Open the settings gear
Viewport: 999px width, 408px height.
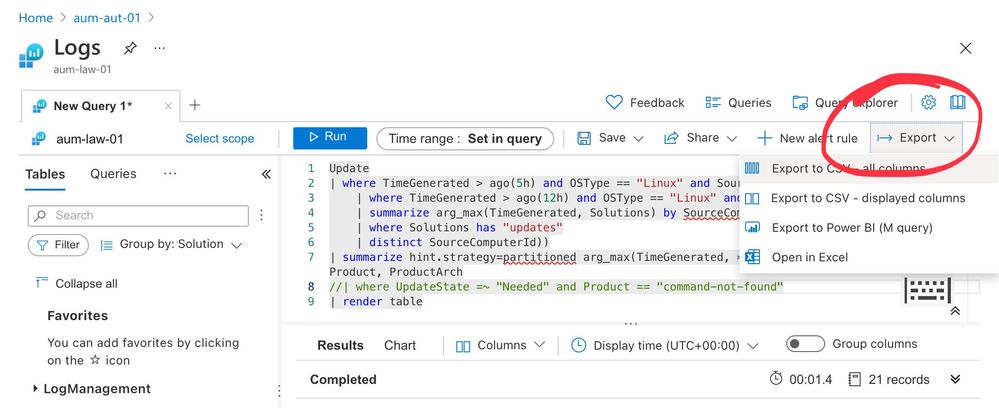[x=929, y=103]
